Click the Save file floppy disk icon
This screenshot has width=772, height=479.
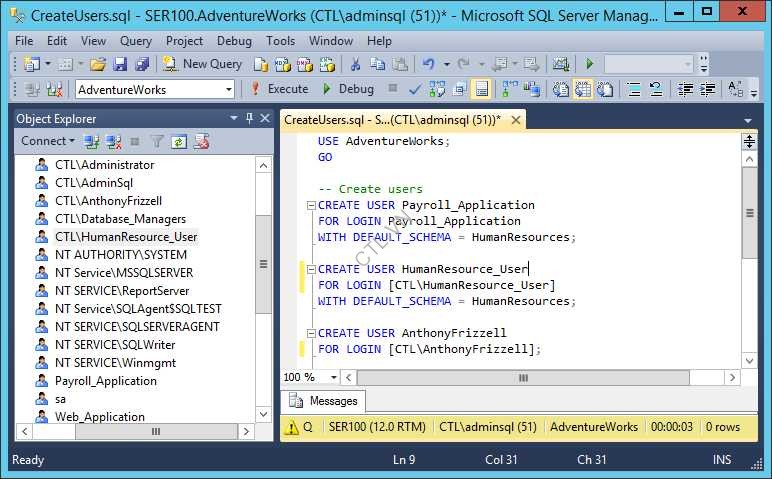click(x=120, y=63)
